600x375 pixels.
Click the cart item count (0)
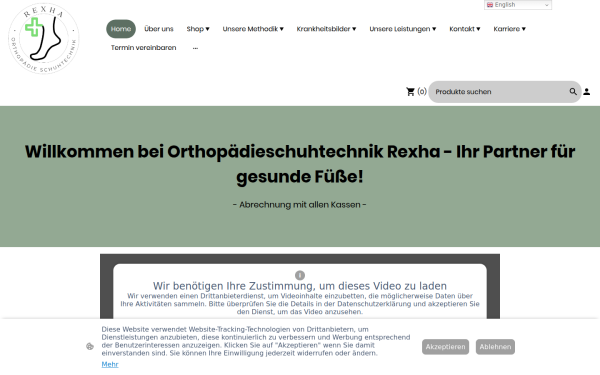pos(422,92)
